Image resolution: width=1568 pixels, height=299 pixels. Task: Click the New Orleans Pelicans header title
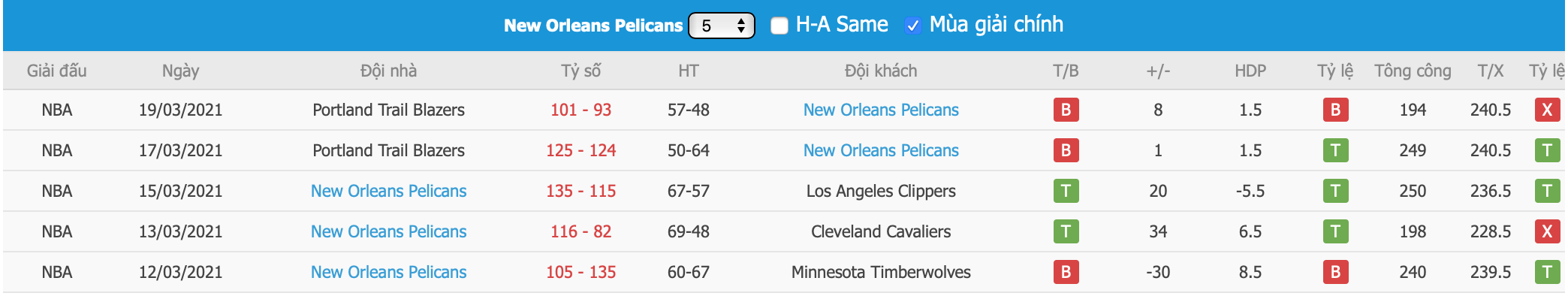click(593, 26)
